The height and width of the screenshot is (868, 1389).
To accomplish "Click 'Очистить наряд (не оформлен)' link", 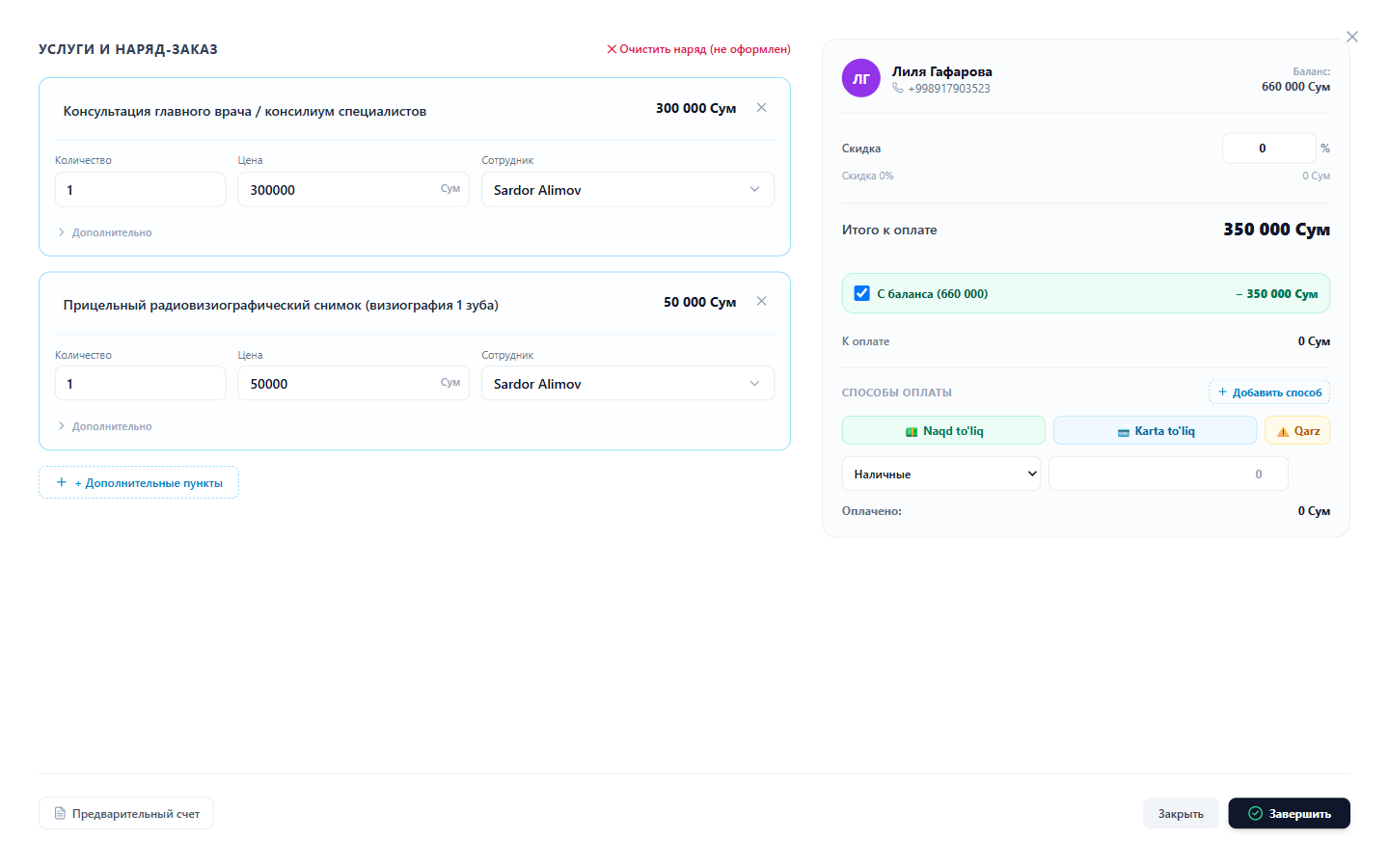I will pyautogui.click(x=698, y=49).
